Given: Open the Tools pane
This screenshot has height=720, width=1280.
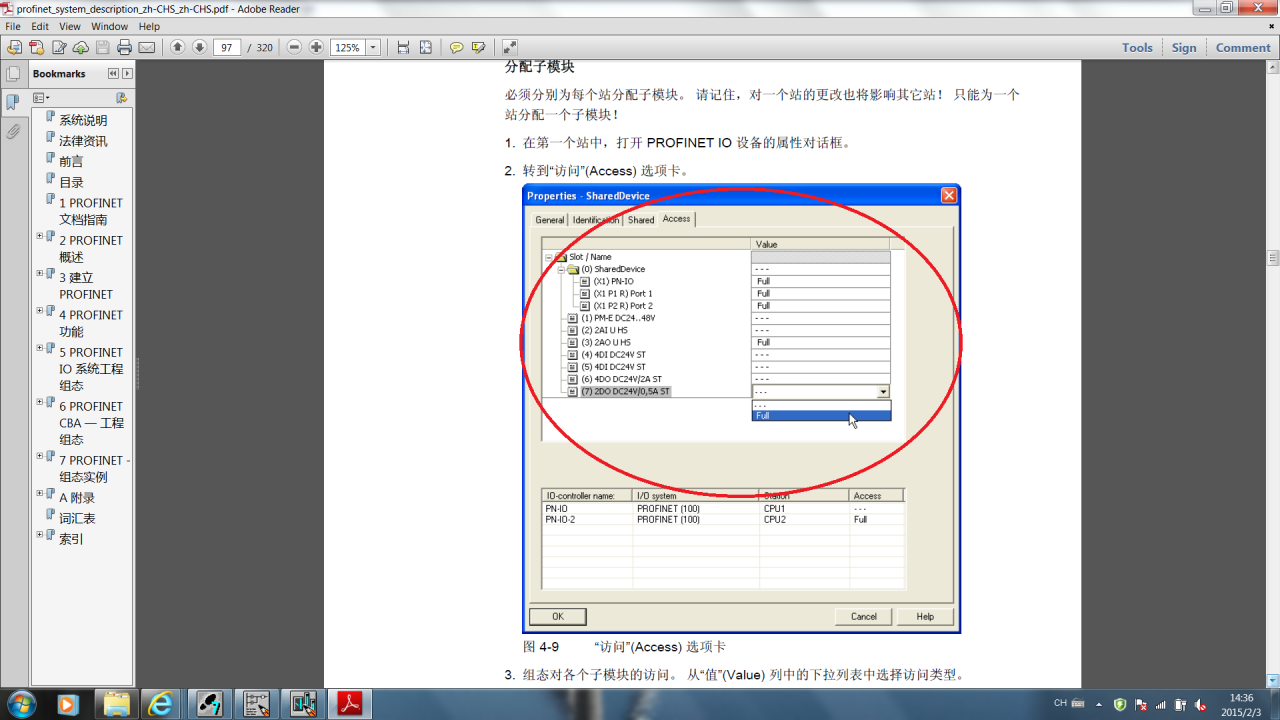Looking at the screenshot, I should point(1137,47).
